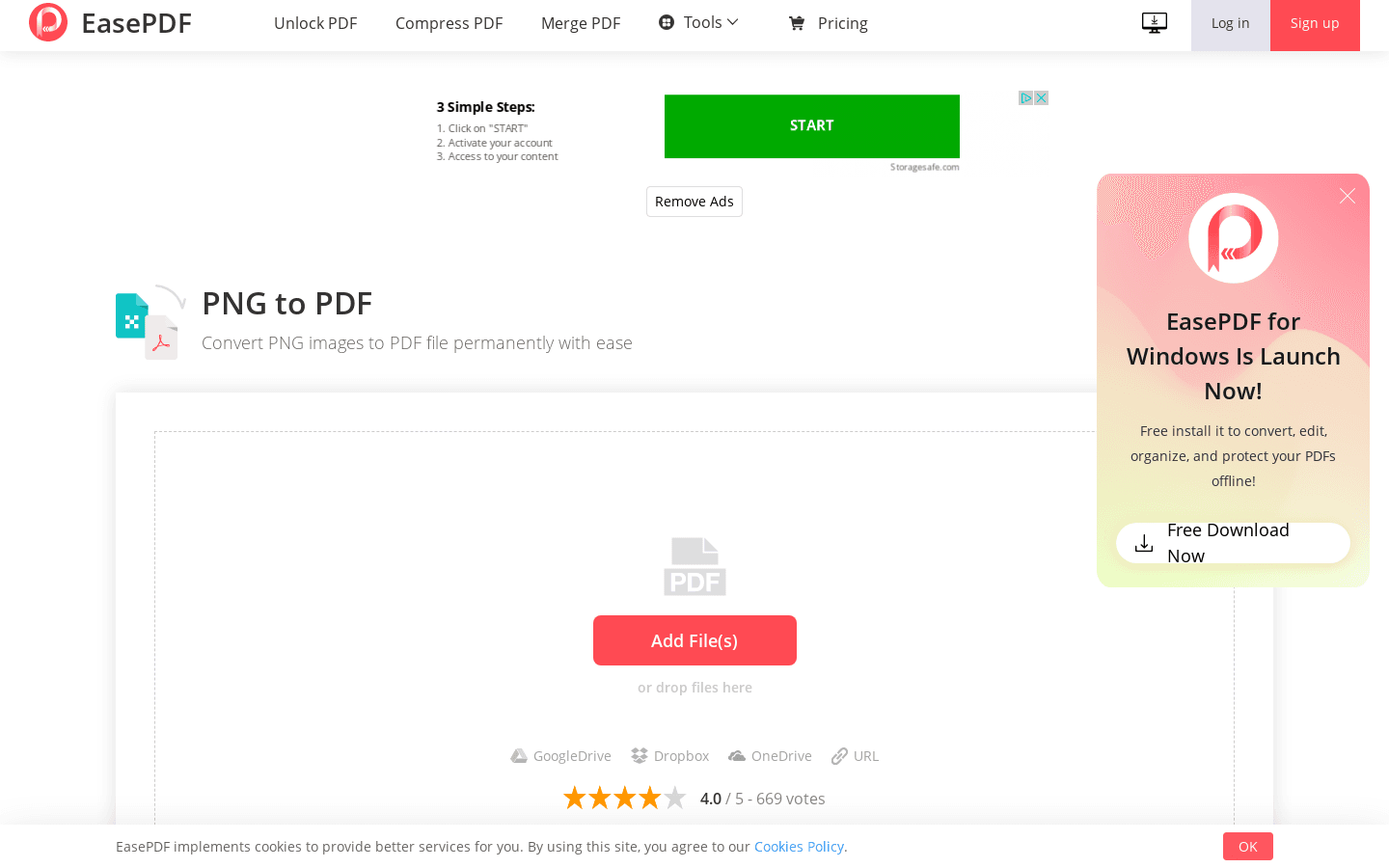Image resolution: width=1389 pixels, height=868 pixels.
Task: Open the Cookies Policy link
Action: click(x=799, y=846)
